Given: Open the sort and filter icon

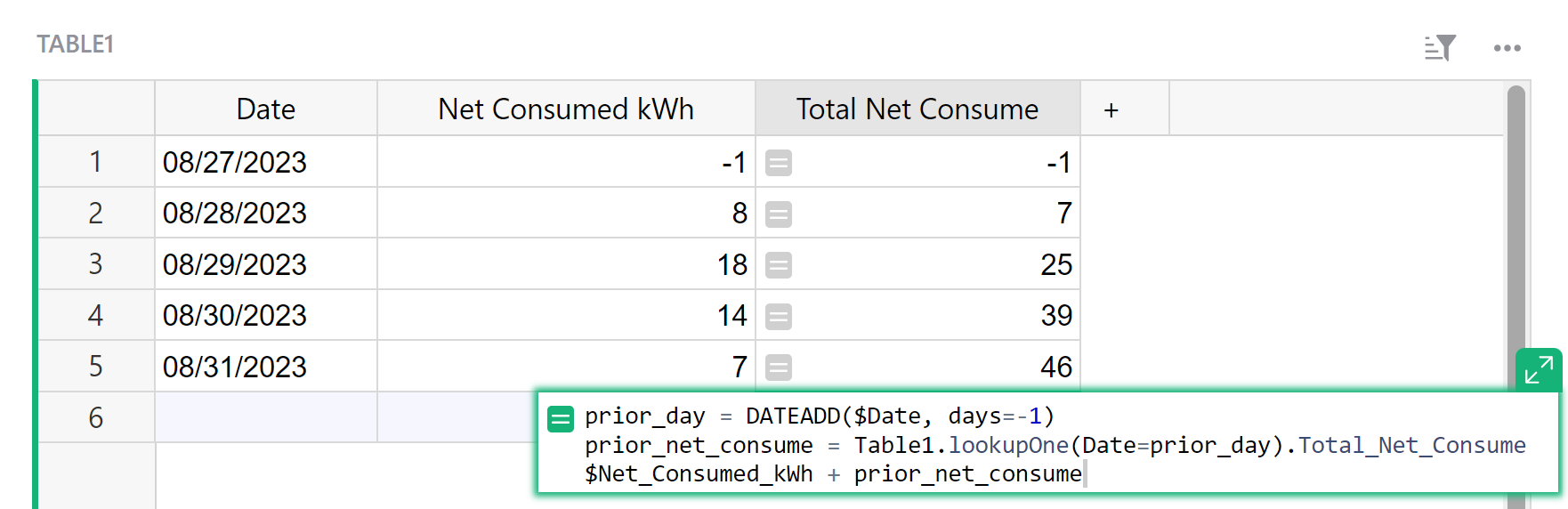Looking at the screenshot, I should tap(1440, 47).
